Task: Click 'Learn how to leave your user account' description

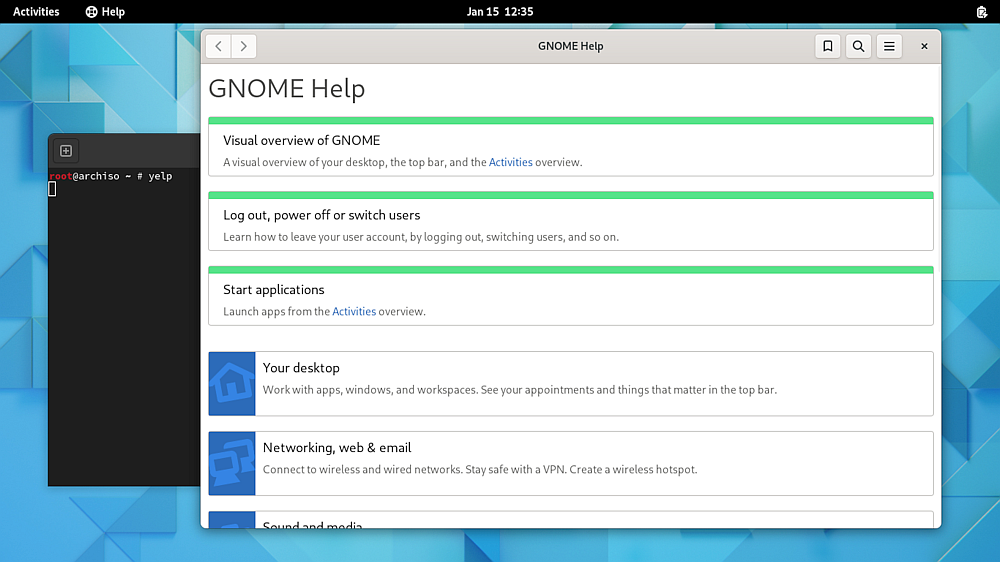Action: (x=421, y=237)
